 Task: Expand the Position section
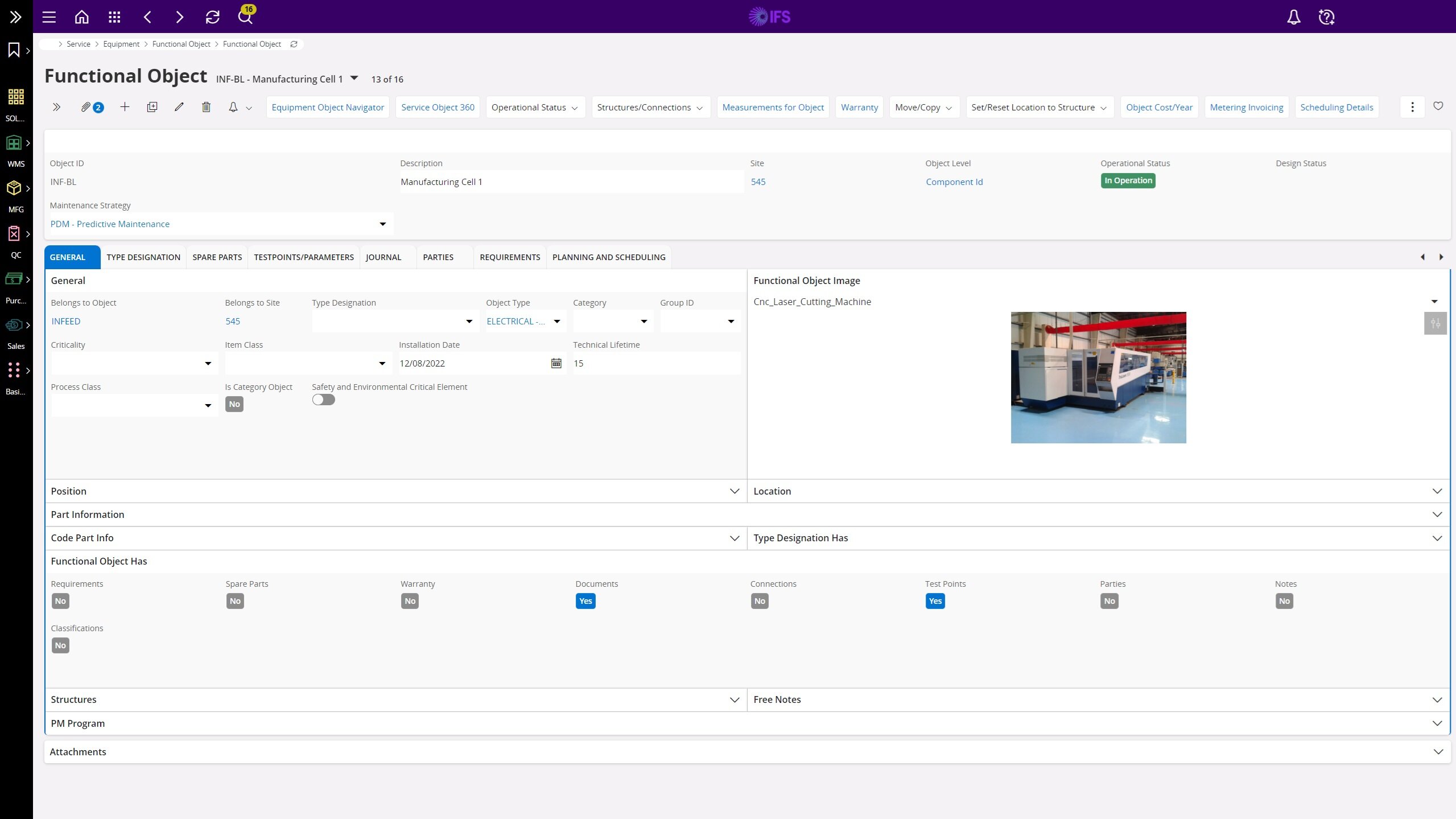click(734, 491)
